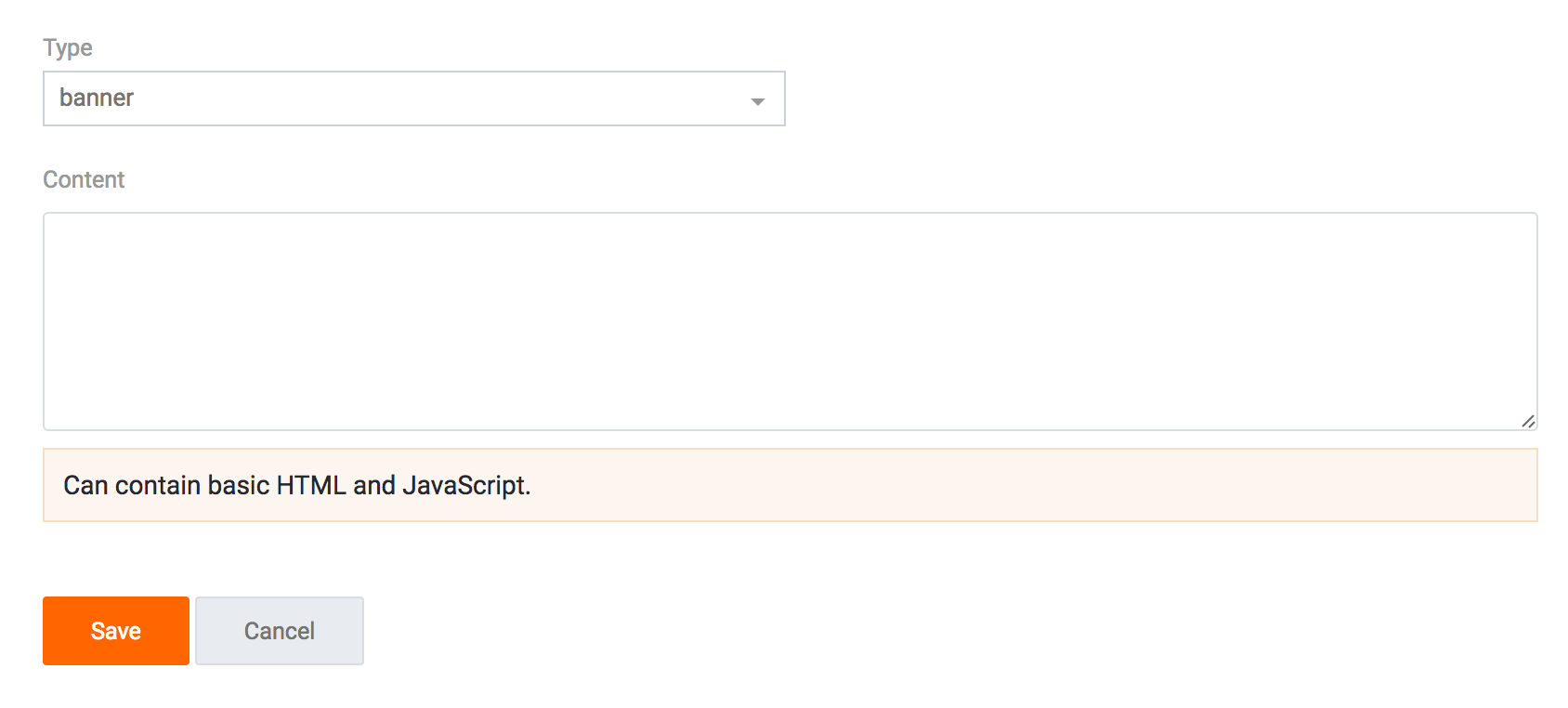Click the selected value "banner"
This screenshot has width=1568, height=708.
97,98
